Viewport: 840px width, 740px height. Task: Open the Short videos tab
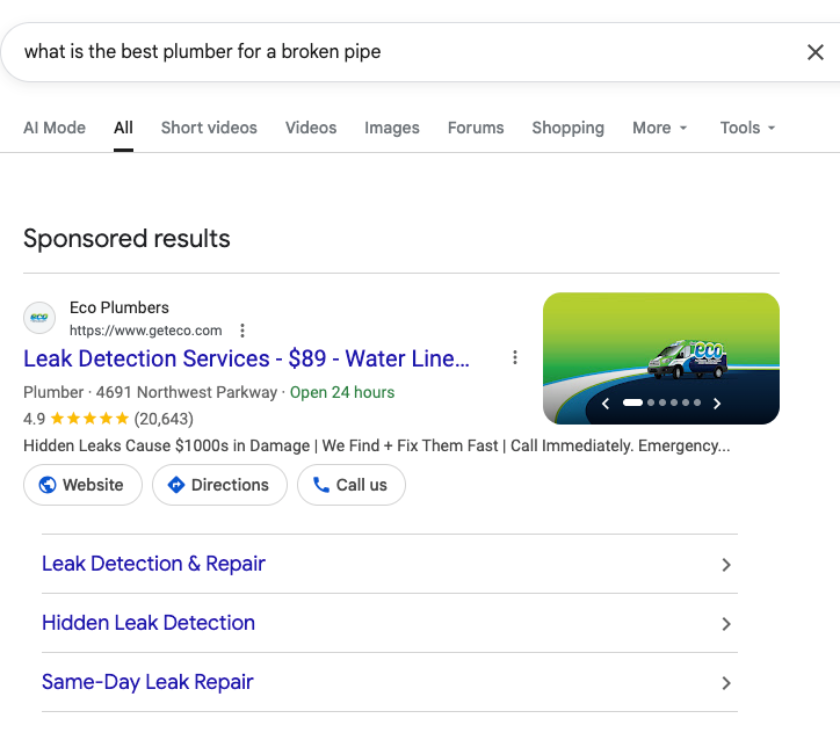point(209,128)
